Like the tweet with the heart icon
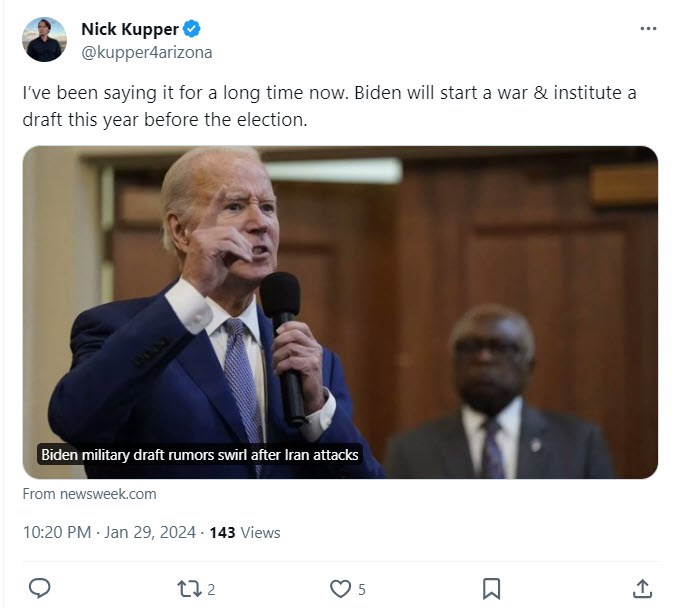Screen dimensions: 677x608 (341, 588)
